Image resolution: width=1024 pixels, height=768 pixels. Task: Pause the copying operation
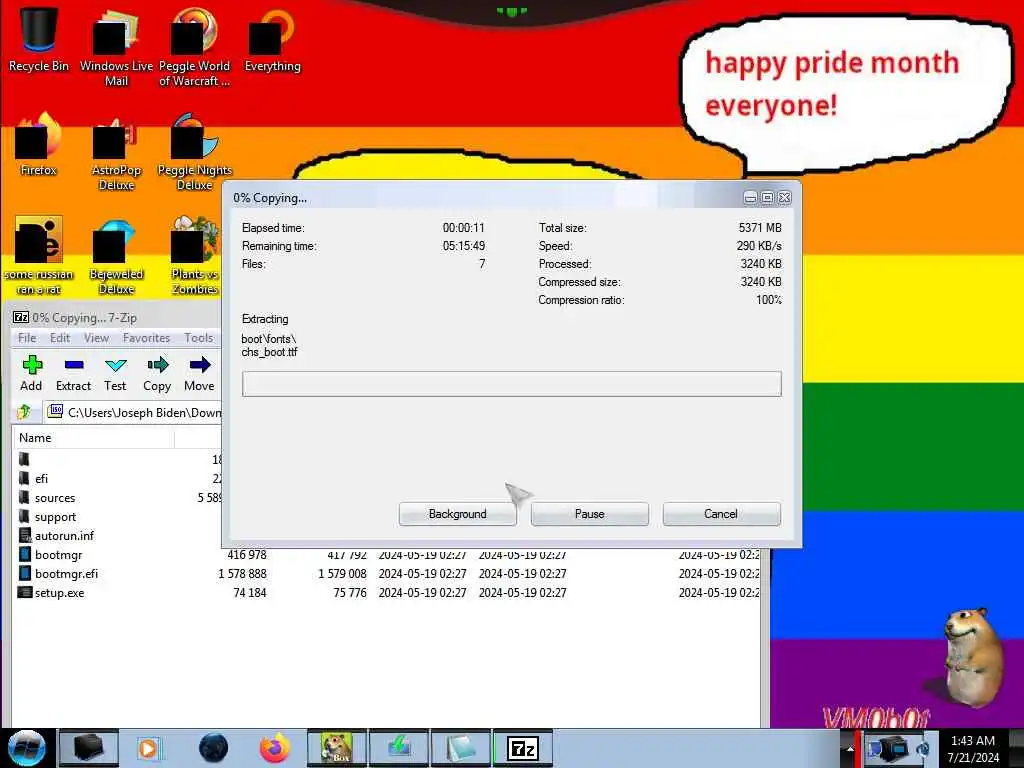[x=589, y=514]
